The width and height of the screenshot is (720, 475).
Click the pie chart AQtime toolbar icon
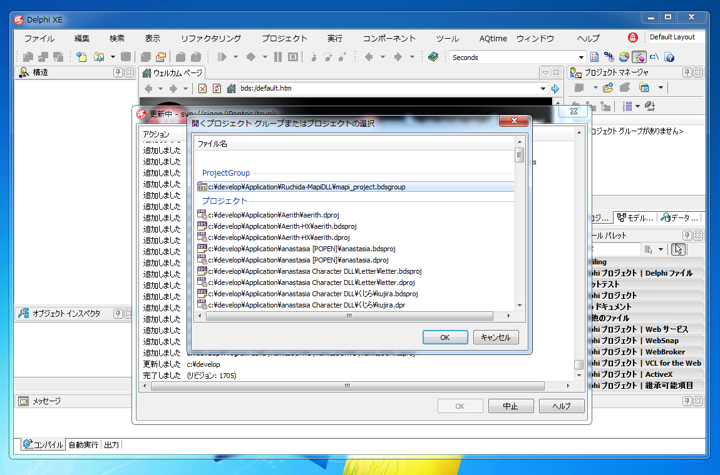pos(624,57)
